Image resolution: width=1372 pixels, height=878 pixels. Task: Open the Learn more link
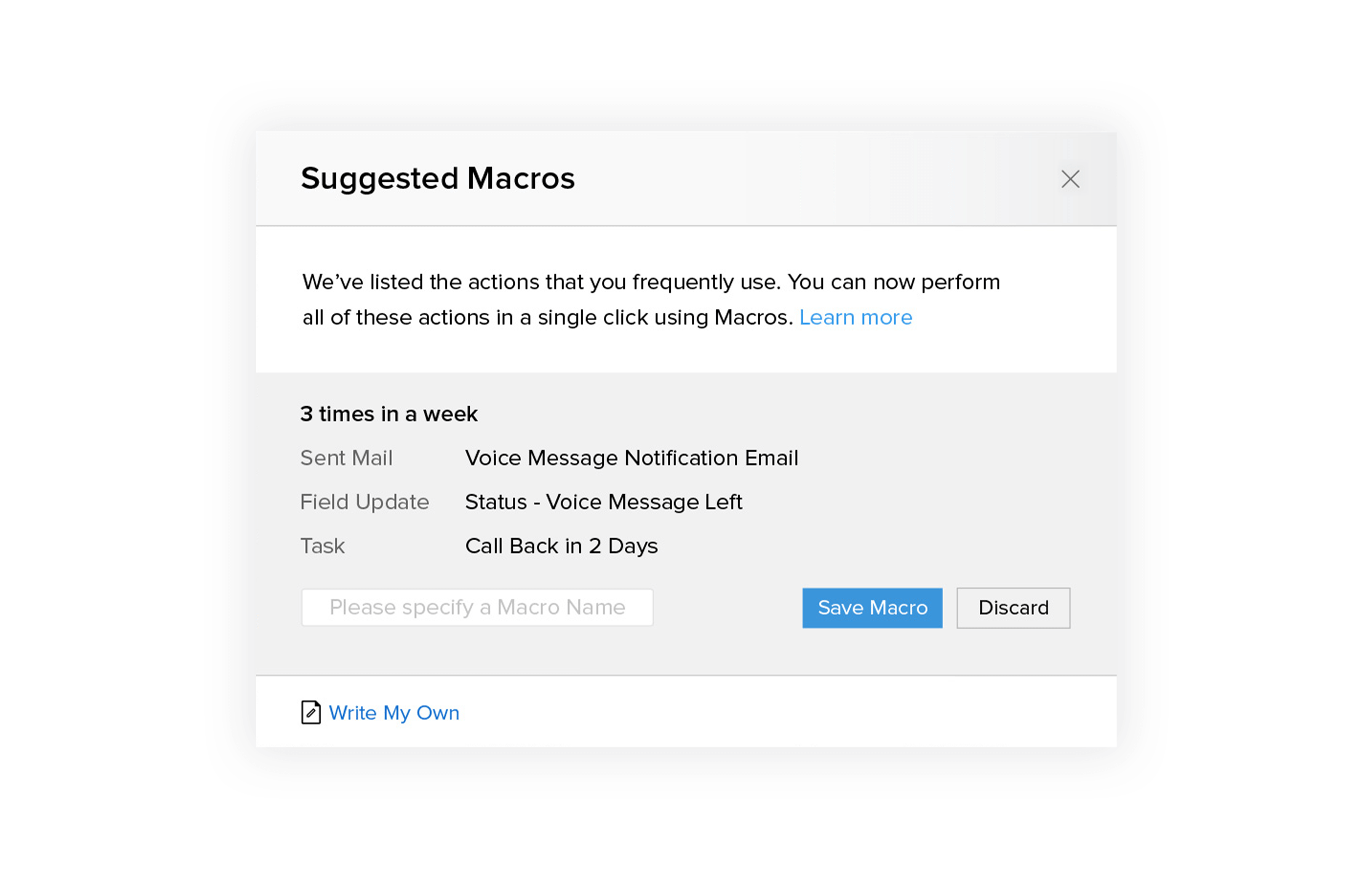856,317
